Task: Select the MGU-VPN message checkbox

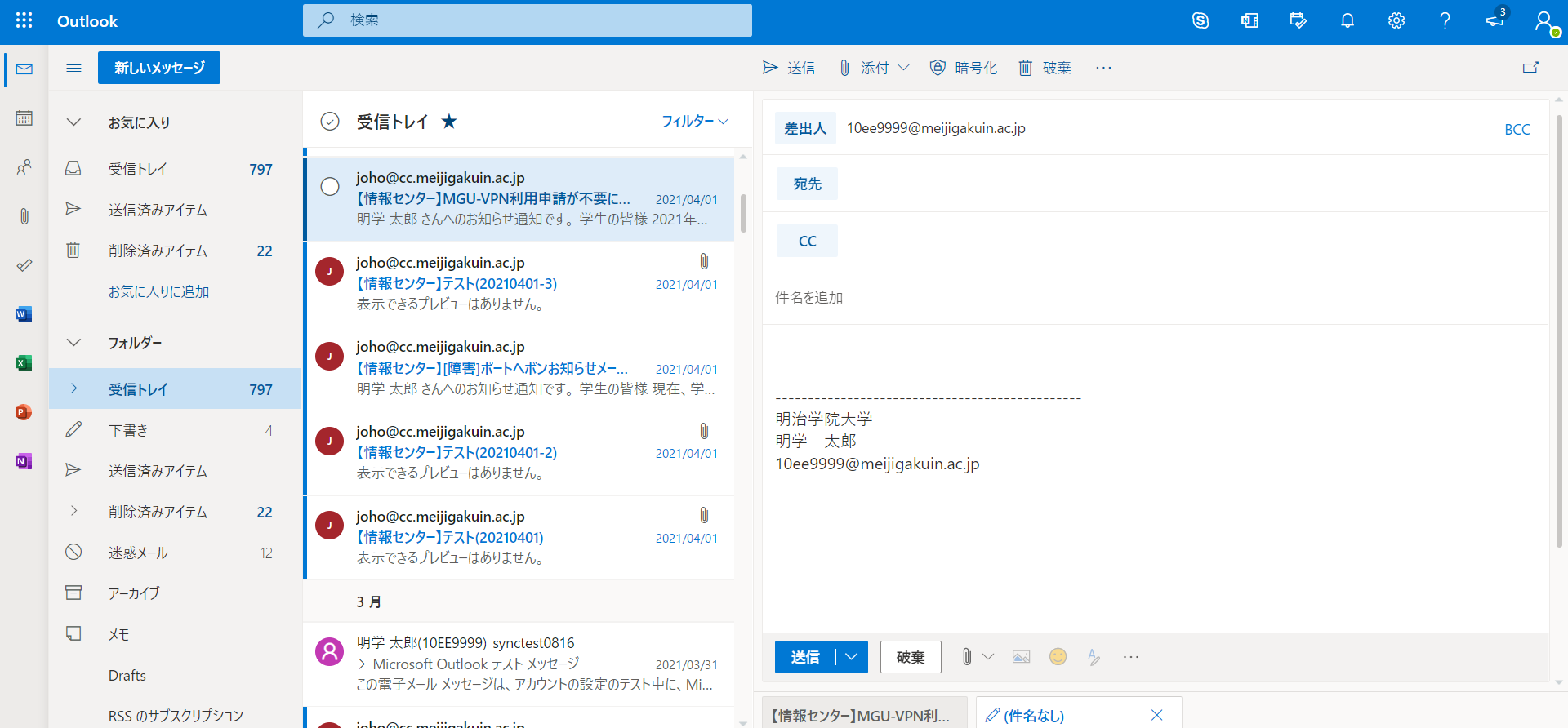Action: pyautogui.click(x=330, y=187)
